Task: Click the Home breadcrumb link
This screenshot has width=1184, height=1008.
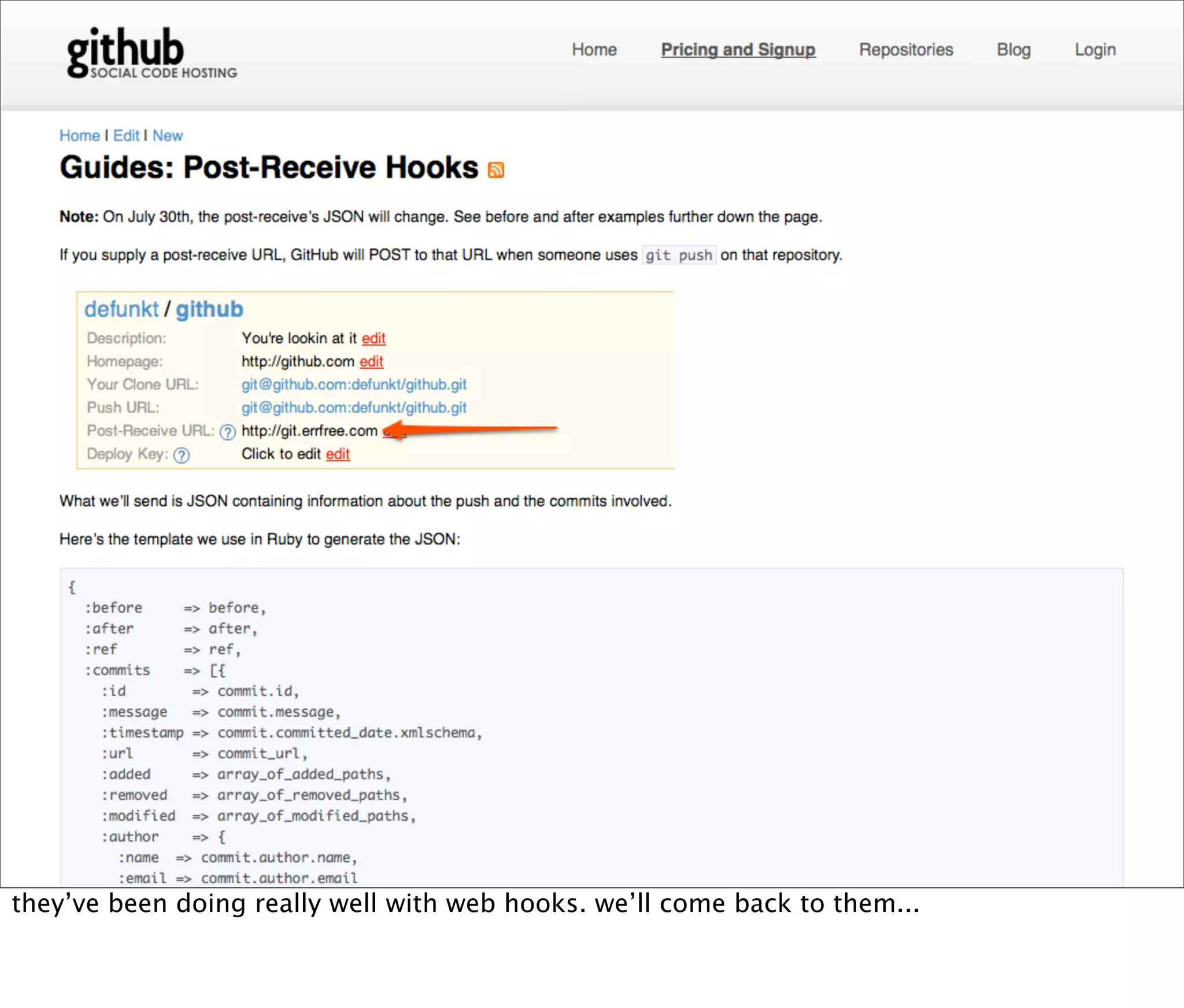Action: 80,136
